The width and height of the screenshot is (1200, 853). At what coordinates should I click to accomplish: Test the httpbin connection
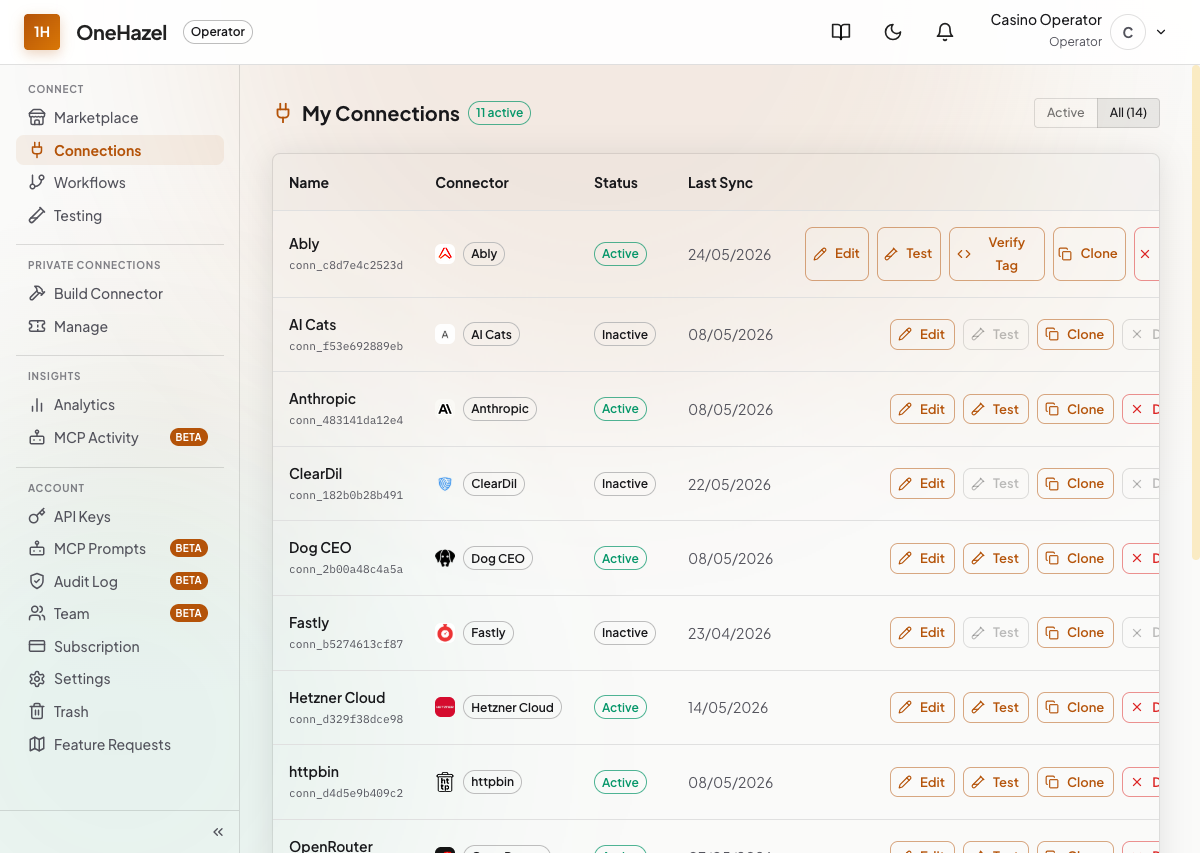point(996,782)
